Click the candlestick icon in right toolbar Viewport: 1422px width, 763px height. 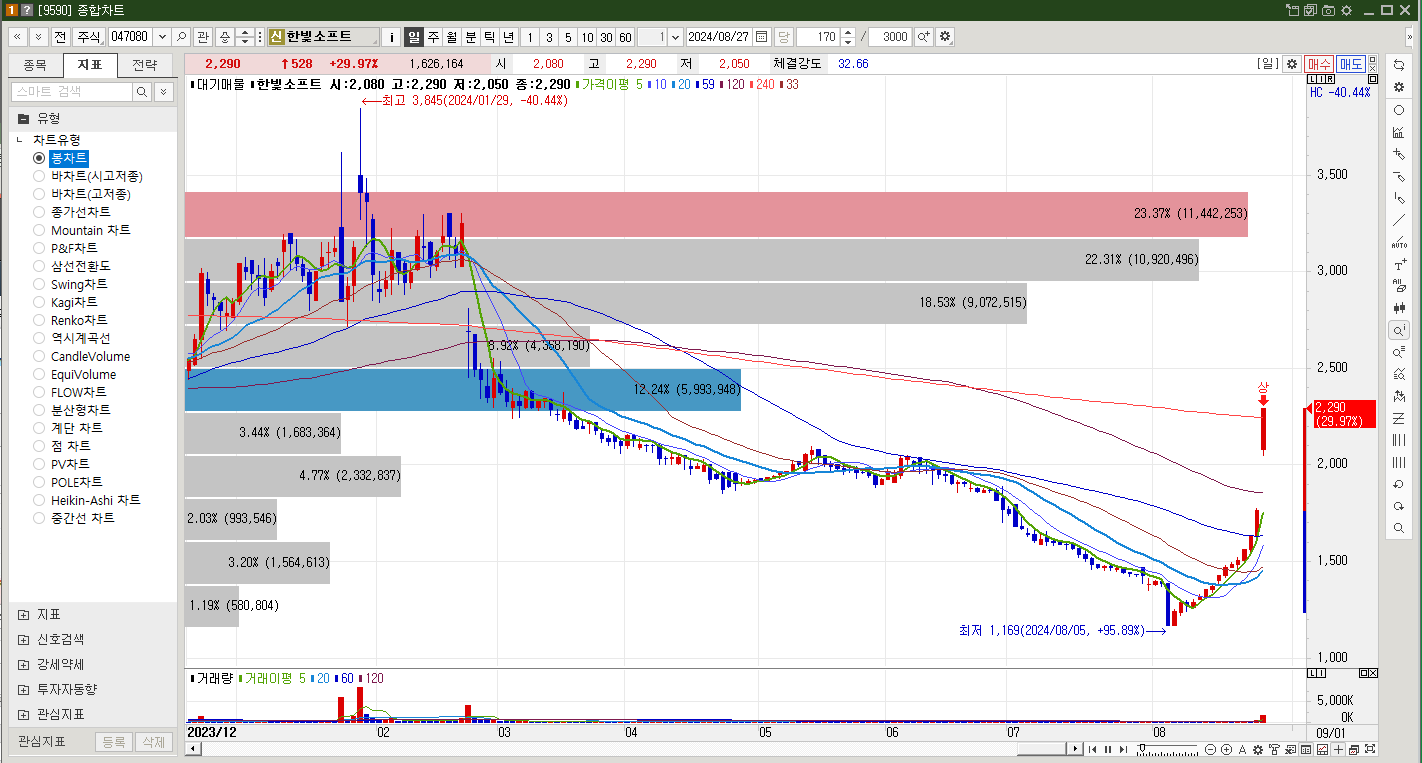point(1399,308)
